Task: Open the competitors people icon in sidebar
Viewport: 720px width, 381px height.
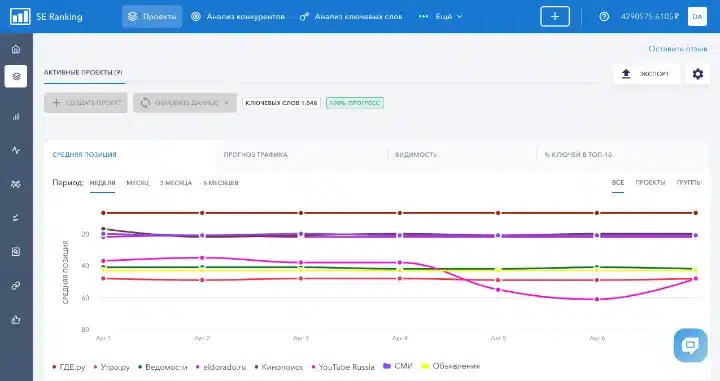Action: [x=16, y=184]
